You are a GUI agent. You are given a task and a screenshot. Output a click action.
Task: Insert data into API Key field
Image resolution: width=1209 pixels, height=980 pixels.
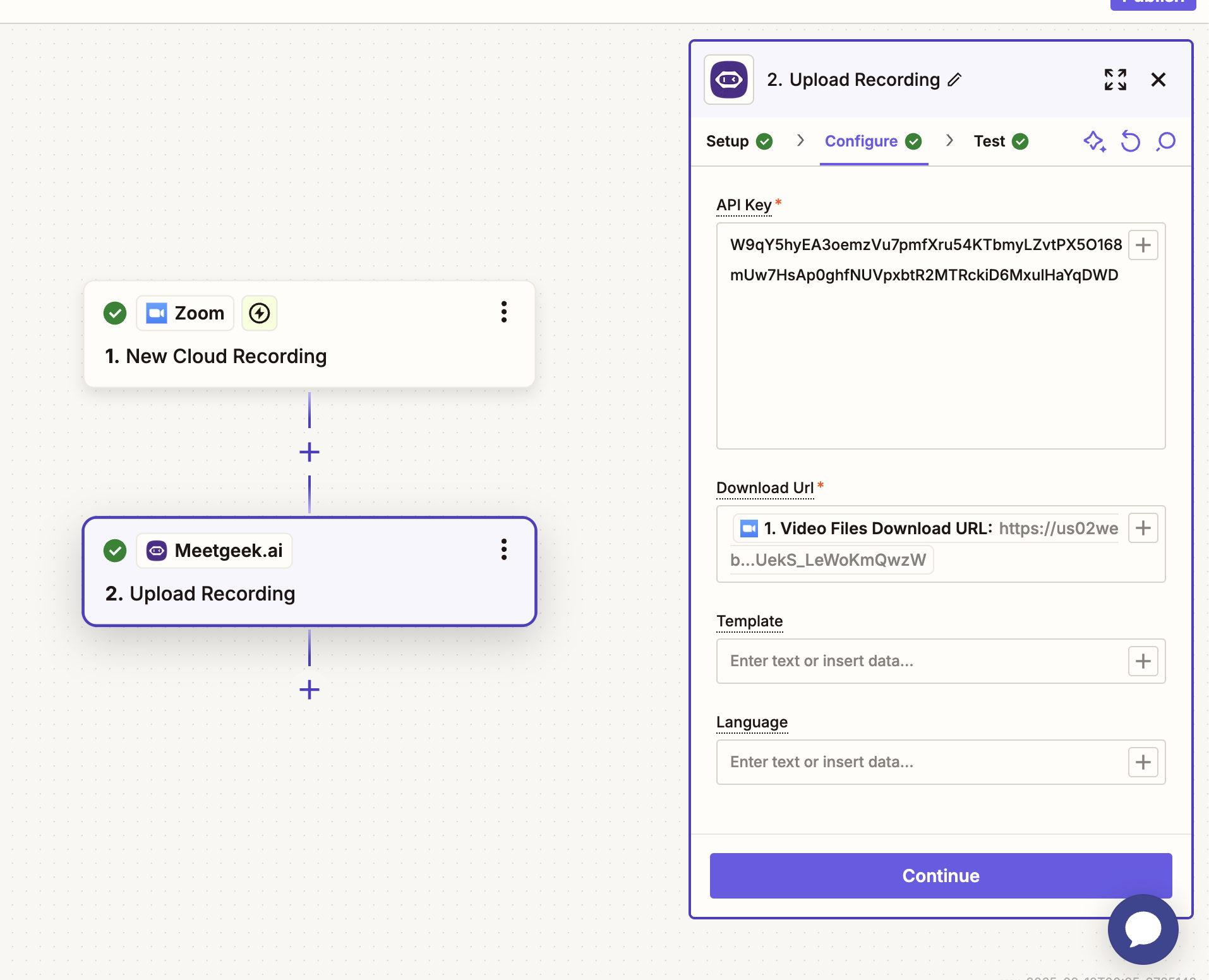point(1143,245)
